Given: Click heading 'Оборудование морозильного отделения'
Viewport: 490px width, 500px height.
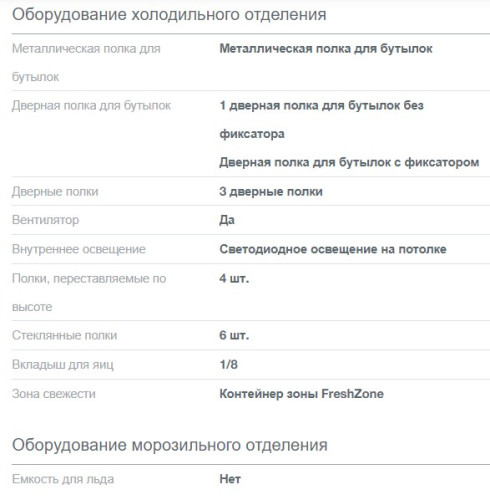Looking at the screenshot, I should click(x=170, y=445).
